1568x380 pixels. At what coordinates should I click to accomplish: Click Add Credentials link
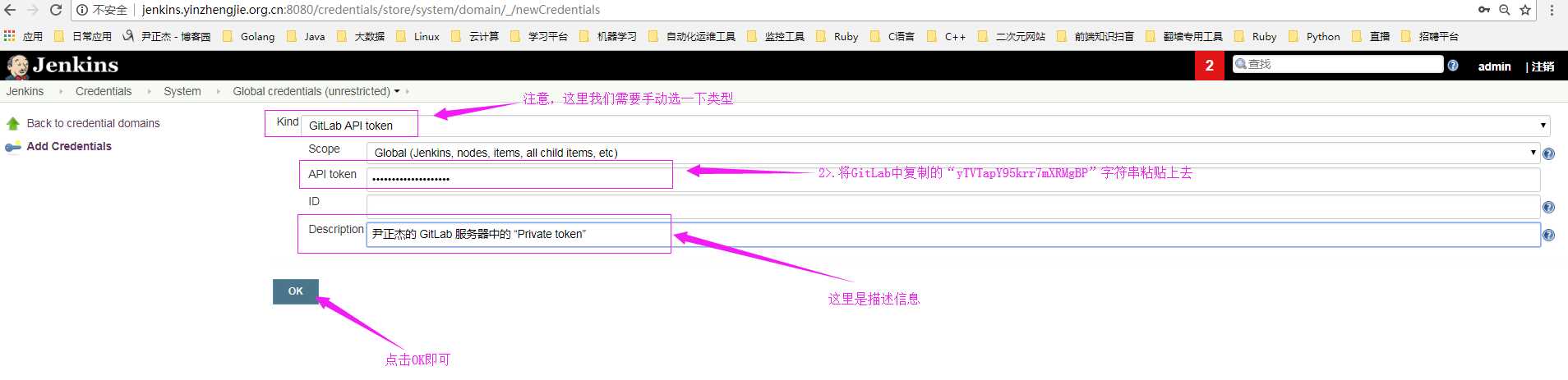pos(69,146)
